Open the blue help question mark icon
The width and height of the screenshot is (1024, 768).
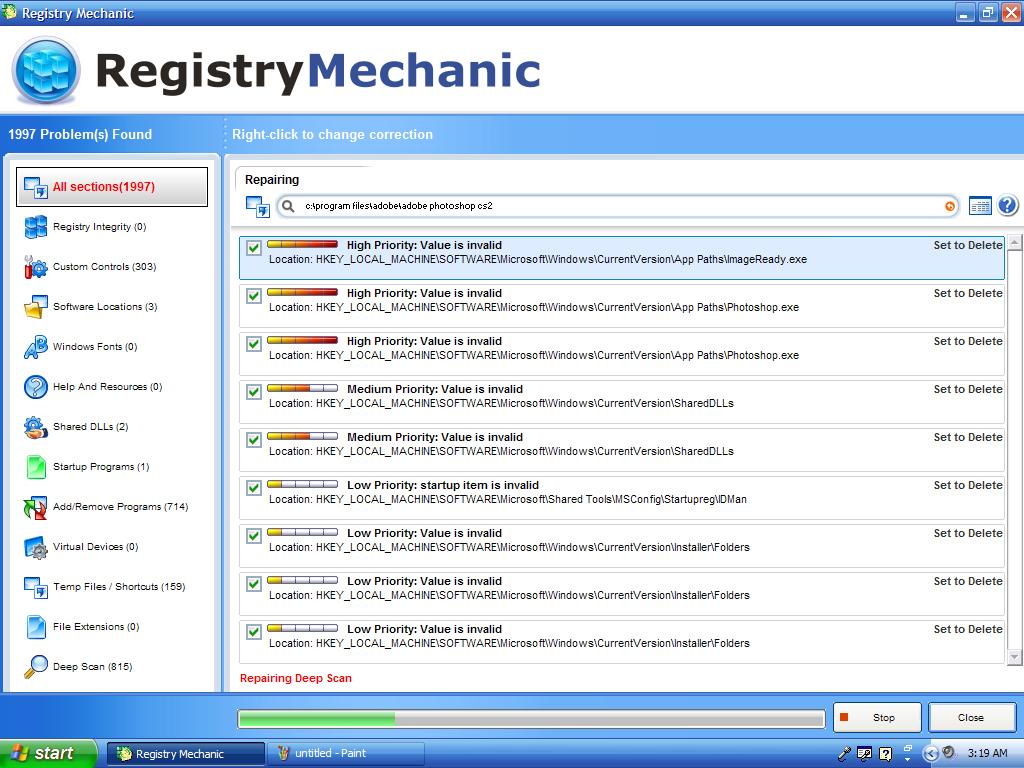1008,205
